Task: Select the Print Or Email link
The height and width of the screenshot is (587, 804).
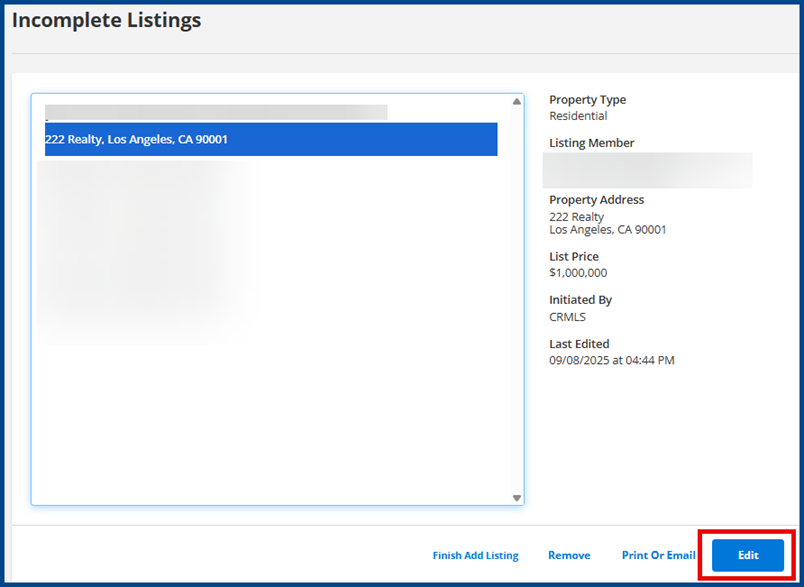Action: (x=658, y=555)
